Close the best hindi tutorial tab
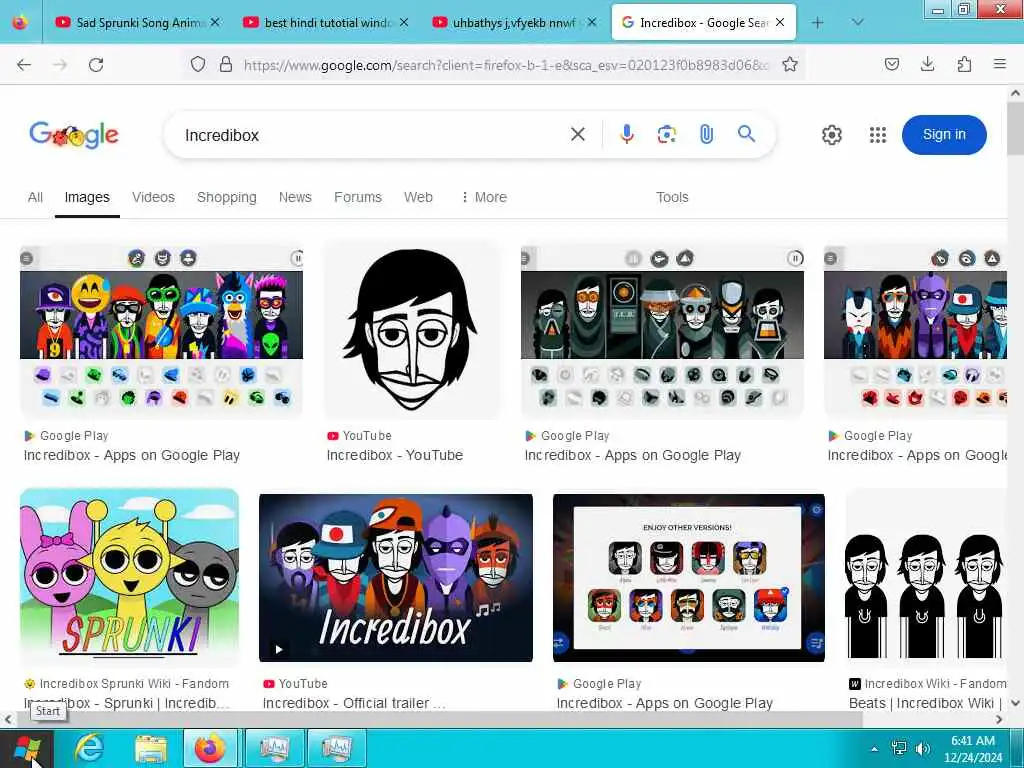The width and height of the screenshot is (1024, 768). click(404, 22)
